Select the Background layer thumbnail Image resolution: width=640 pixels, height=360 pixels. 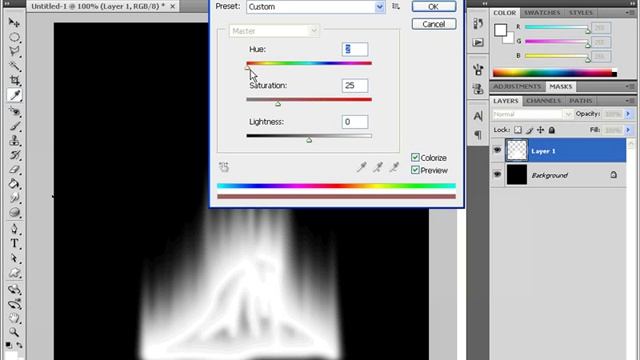pos(517,175)
